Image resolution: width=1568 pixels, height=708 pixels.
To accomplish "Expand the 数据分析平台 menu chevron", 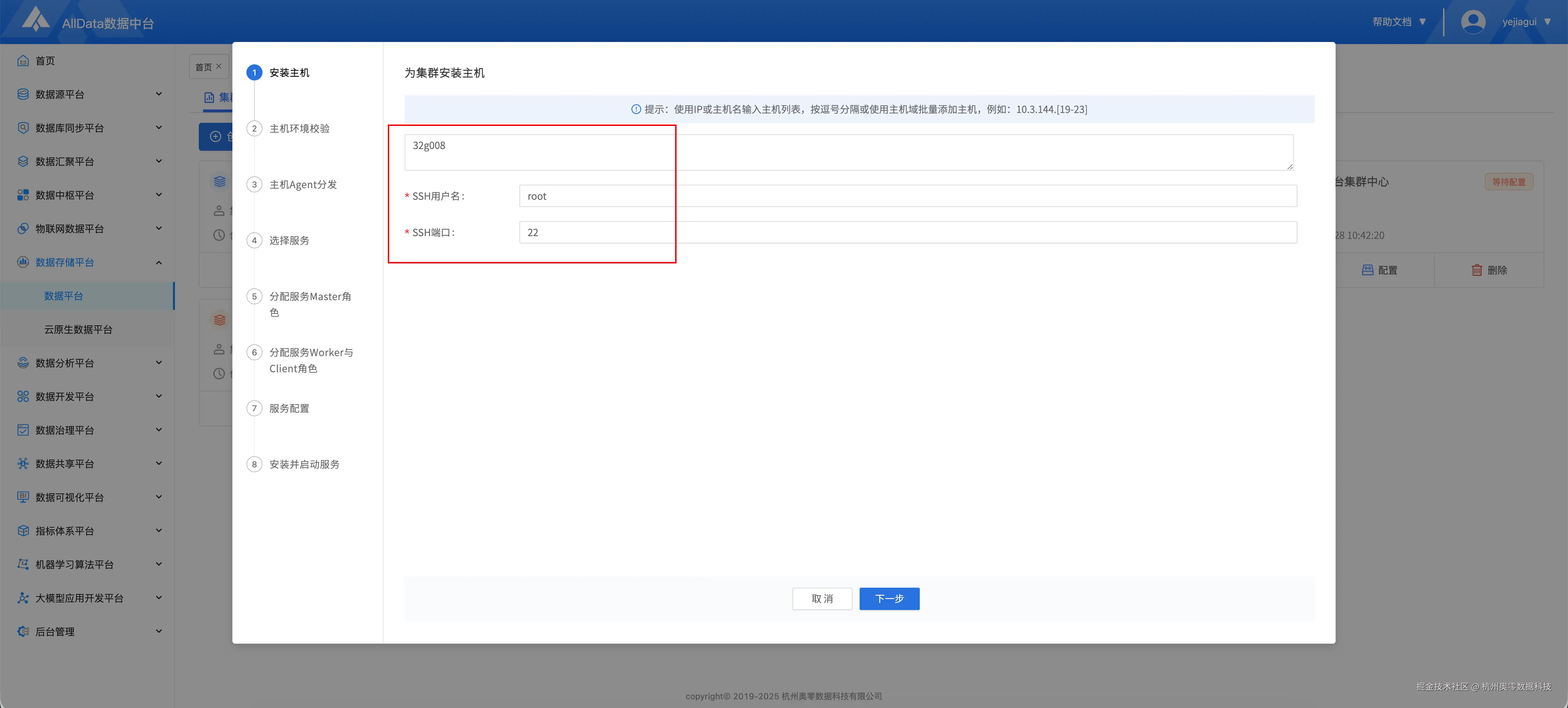I will point(159,362).
